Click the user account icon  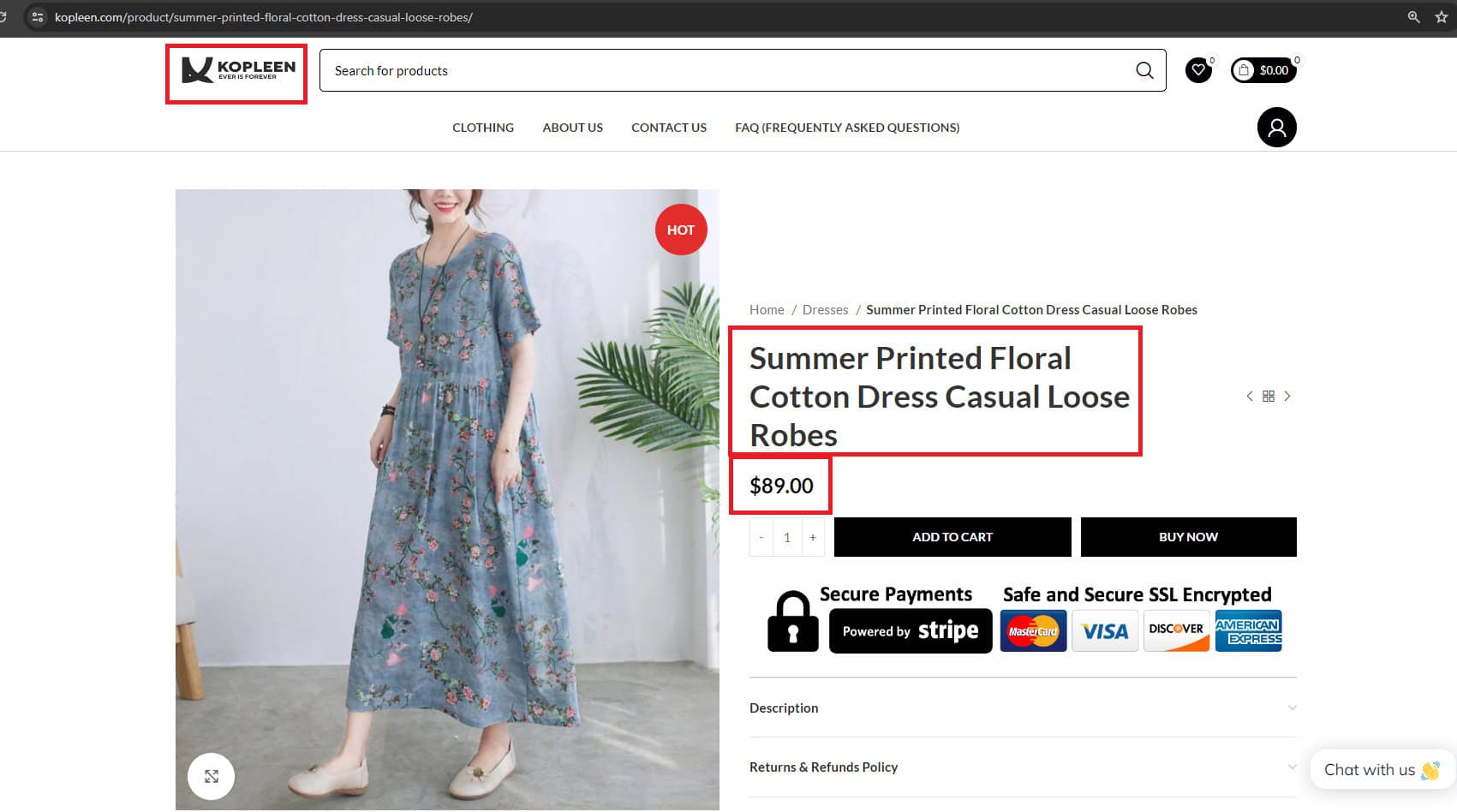coord(1276,127)
